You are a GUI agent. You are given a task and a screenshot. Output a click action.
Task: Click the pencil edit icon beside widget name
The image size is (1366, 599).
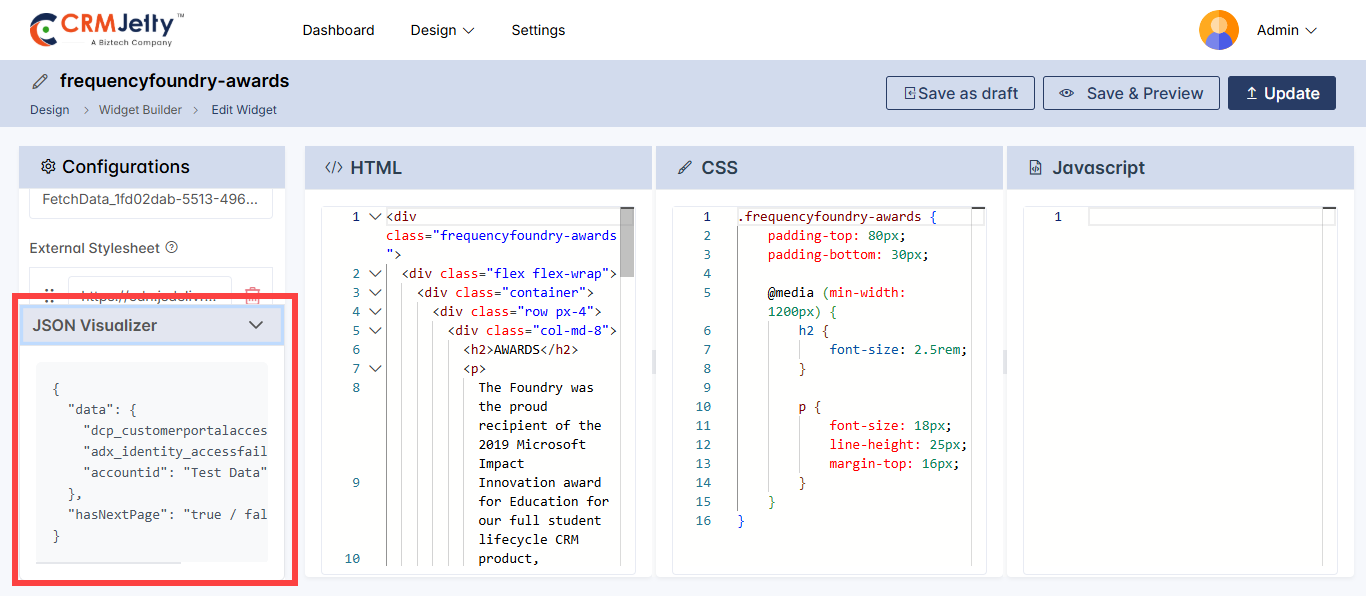pos(40,81)
